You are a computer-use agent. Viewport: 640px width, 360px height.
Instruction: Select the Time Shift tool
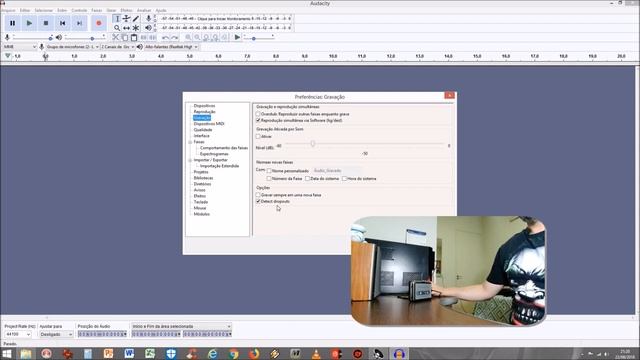point(127,28)
